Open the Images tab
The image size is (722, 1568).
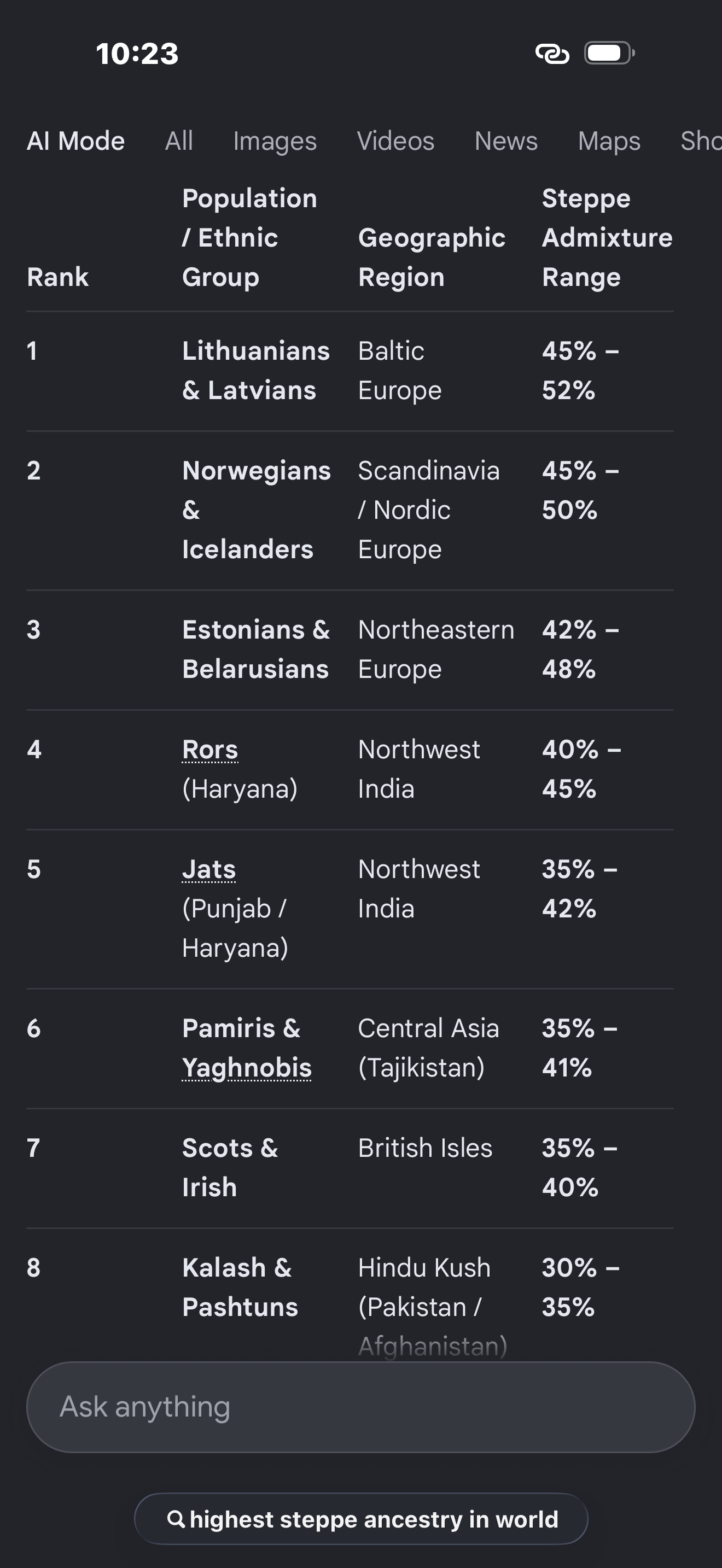pos(275,141)
